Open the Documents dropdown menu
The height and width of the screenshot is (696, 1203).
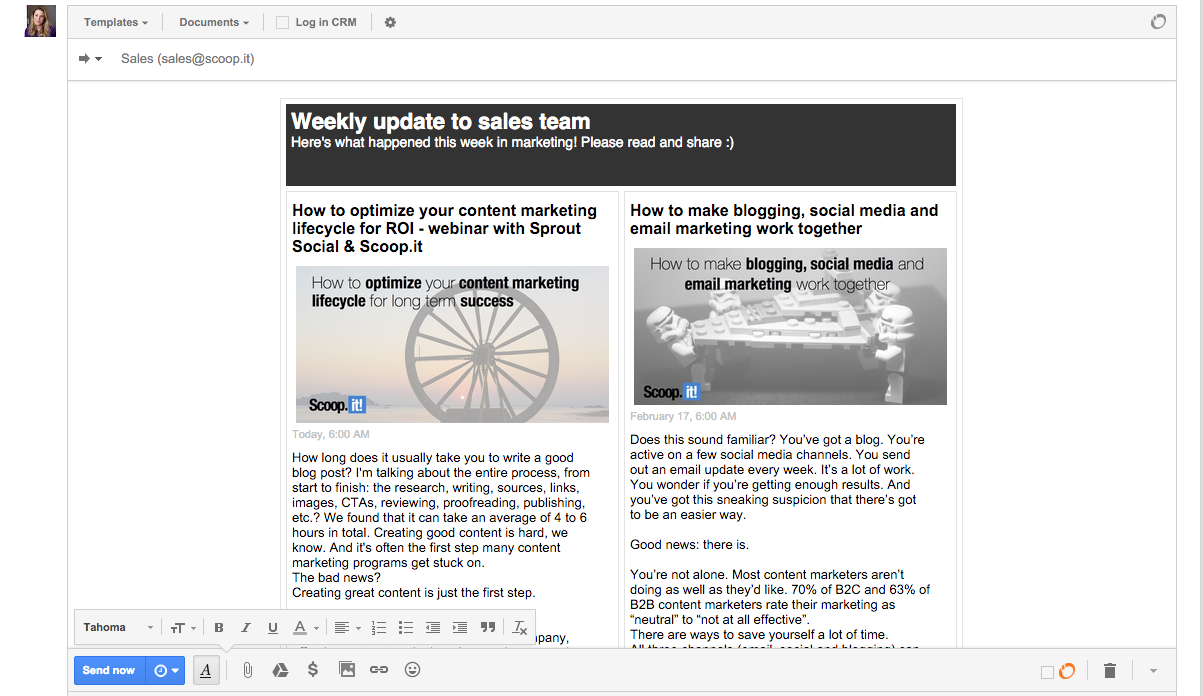pos(214,22)
